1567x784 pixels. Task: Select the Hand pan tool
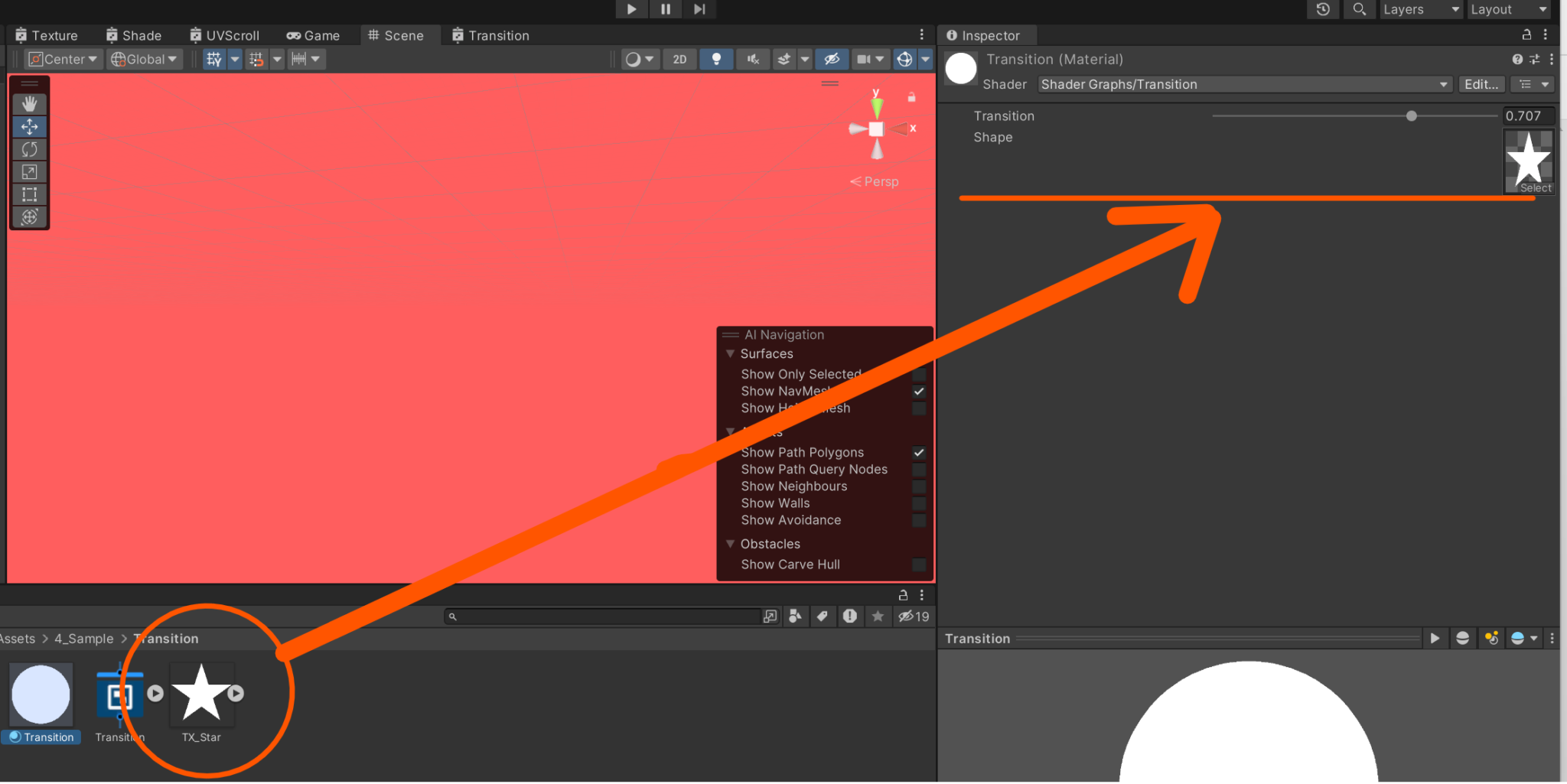[x=29, y=103]
